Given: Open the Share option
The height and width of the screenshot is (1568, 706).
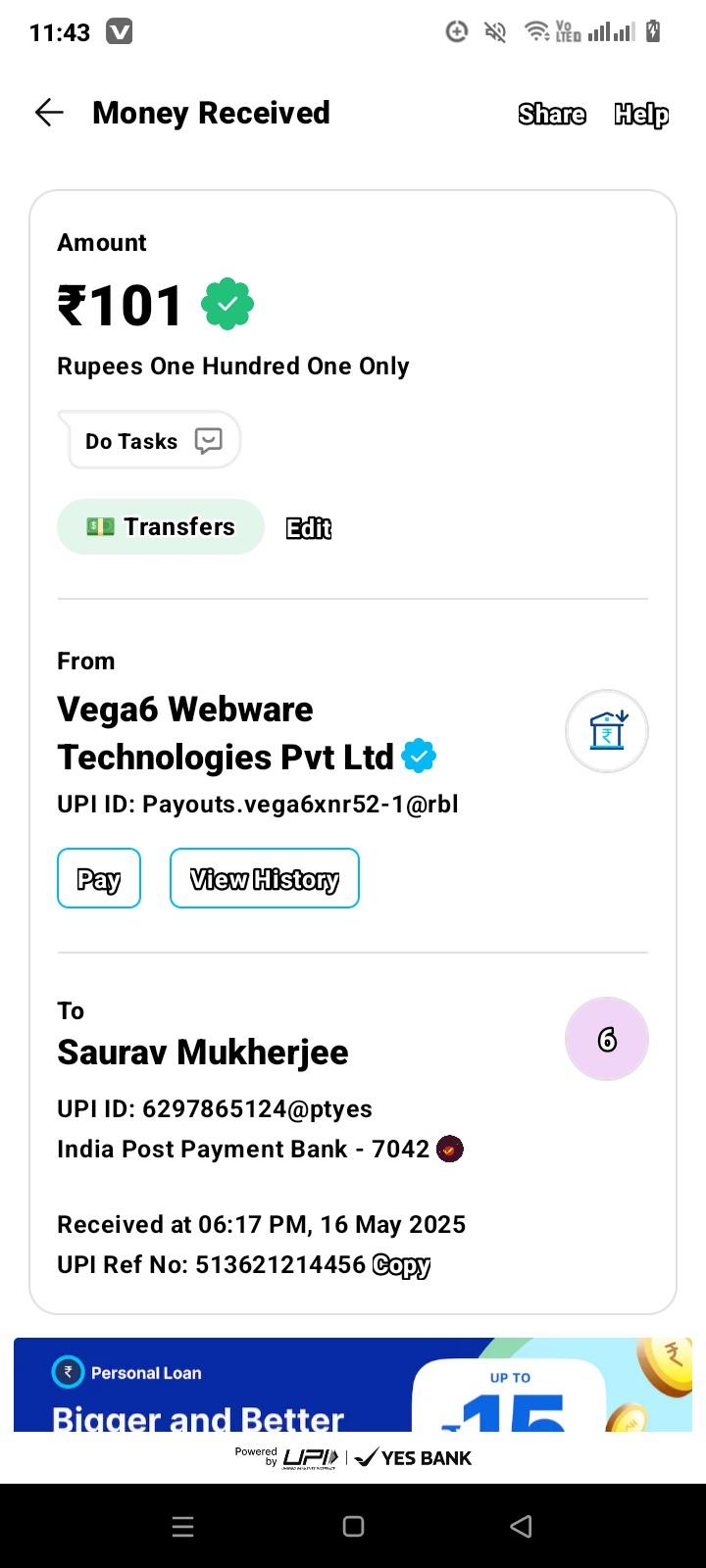Looking at the screenshot, I should tap(552, 115).
